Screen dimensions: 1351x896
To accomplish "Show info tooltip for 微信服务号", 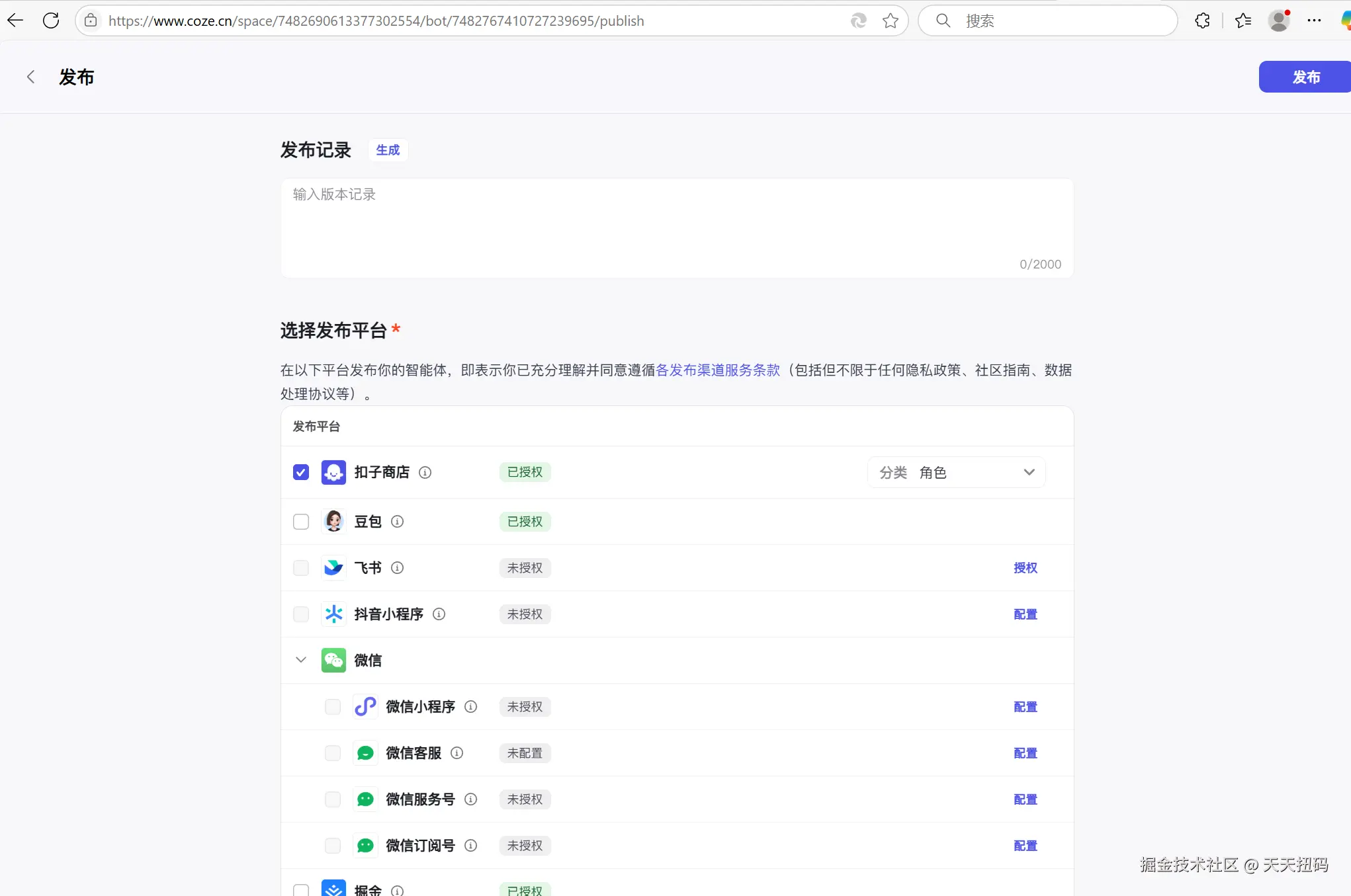I will click(470, 799).
